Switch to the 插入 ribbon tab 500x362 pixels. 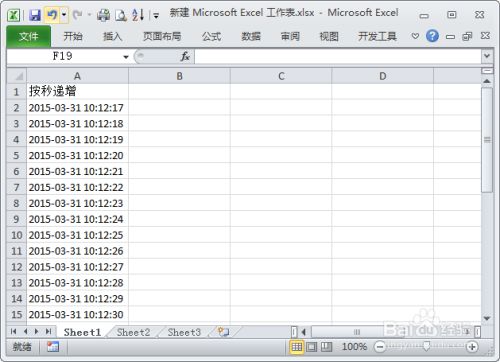112,36
